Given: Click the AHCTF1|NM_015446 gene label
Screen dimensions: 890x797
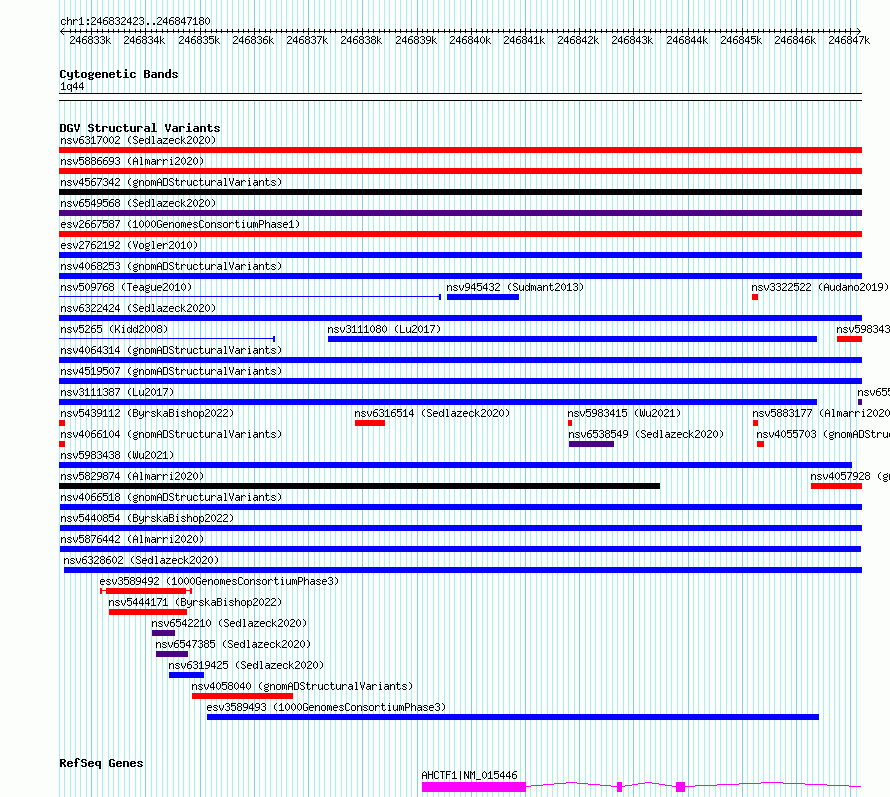Looking at the screenshot, I should point(469,775).
